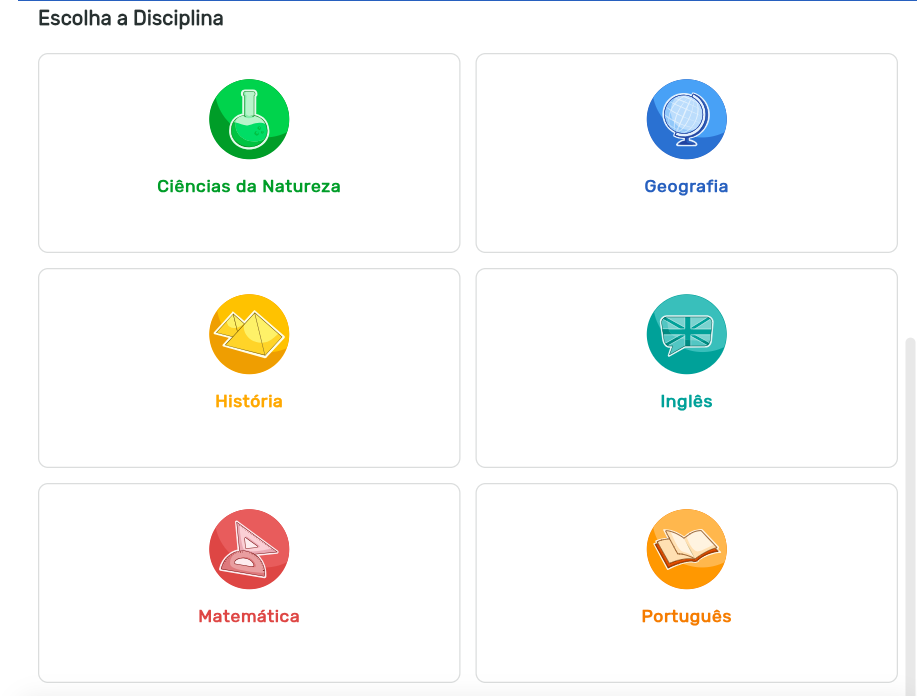Open the yellow pyramids História icon
The height and width of the screenshot is (696, 917).
[249, 334]
